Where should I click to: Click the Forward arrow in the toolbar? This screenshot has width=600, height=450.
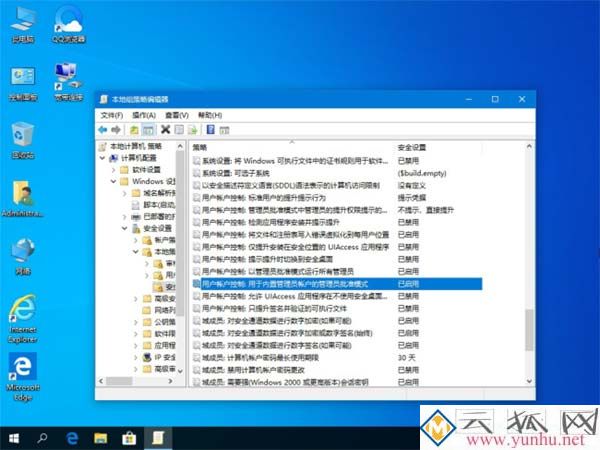pyautogui.click(x=116, y=130)
